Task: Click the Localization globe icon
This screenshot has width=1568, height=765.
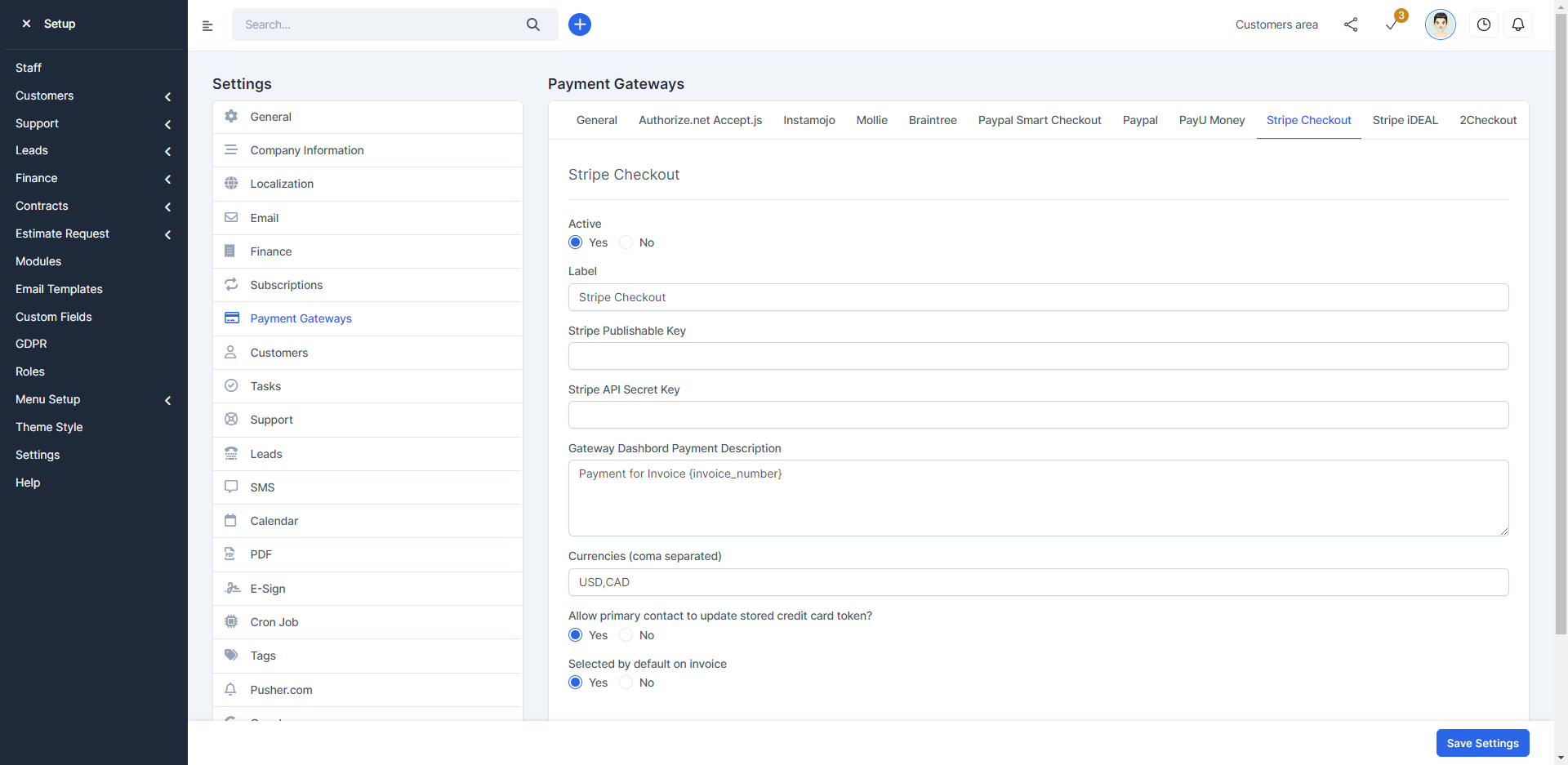Action: coord(231,184)
